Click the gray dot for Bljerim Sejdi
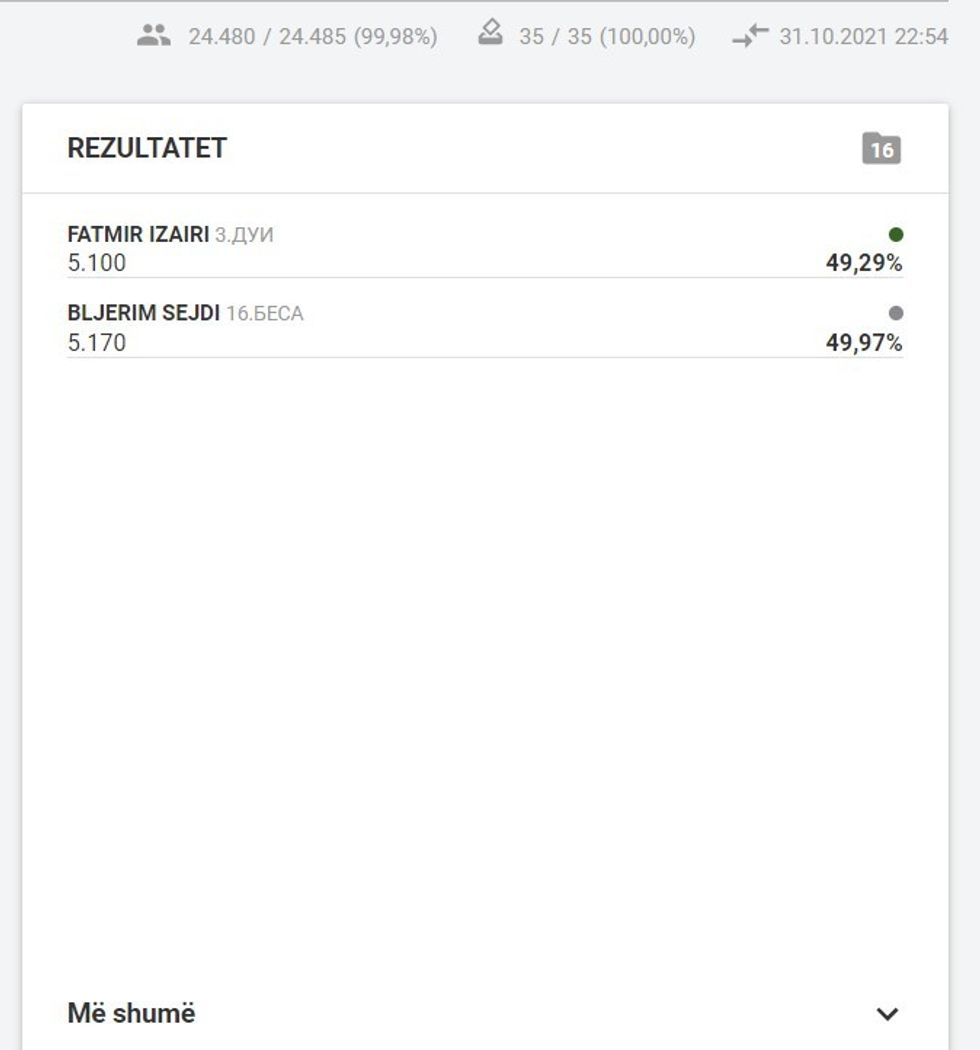The width and height of the screenshot is (980, 1050). click(896, 314)
